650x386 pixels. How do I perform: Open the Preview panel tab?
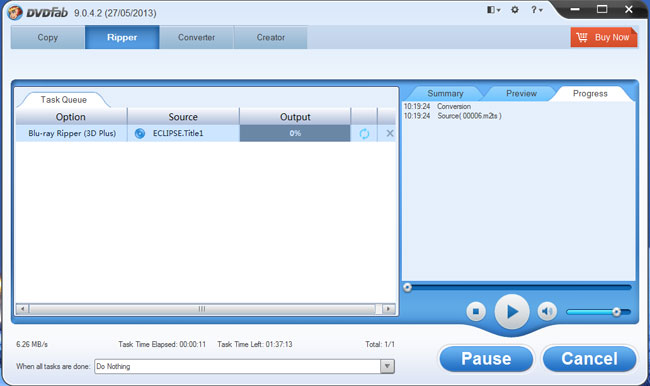pyautogui.click(x=521, y=93)
